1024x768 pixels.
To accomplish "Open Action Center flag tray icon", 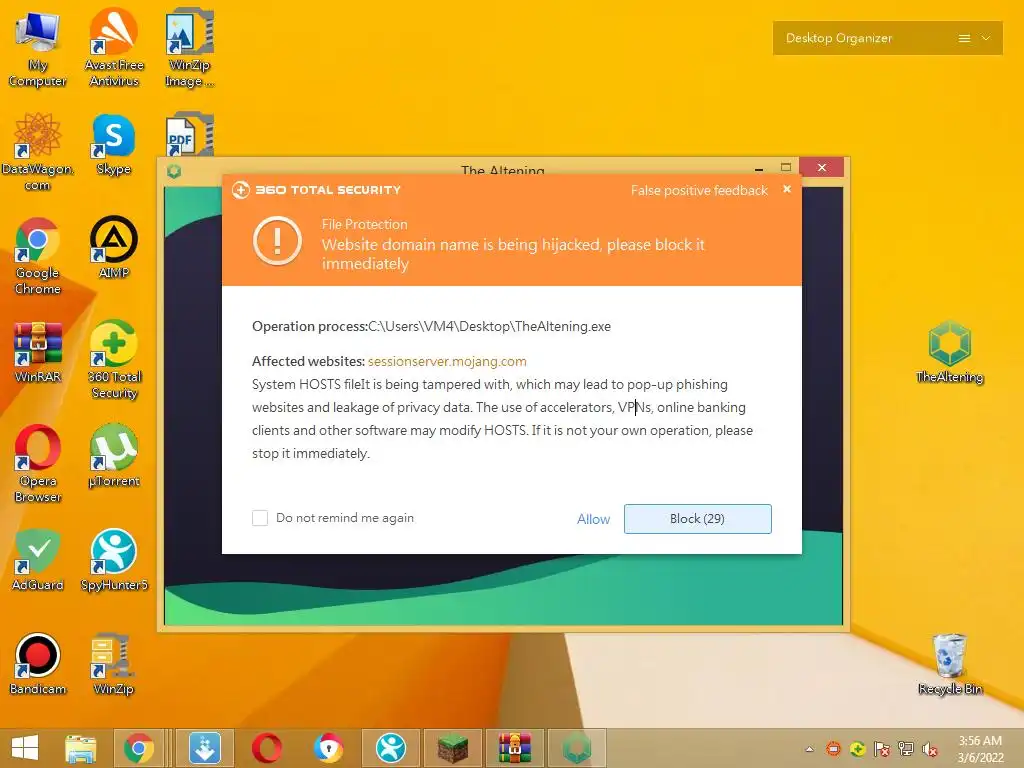I will [x=882, y=749].
